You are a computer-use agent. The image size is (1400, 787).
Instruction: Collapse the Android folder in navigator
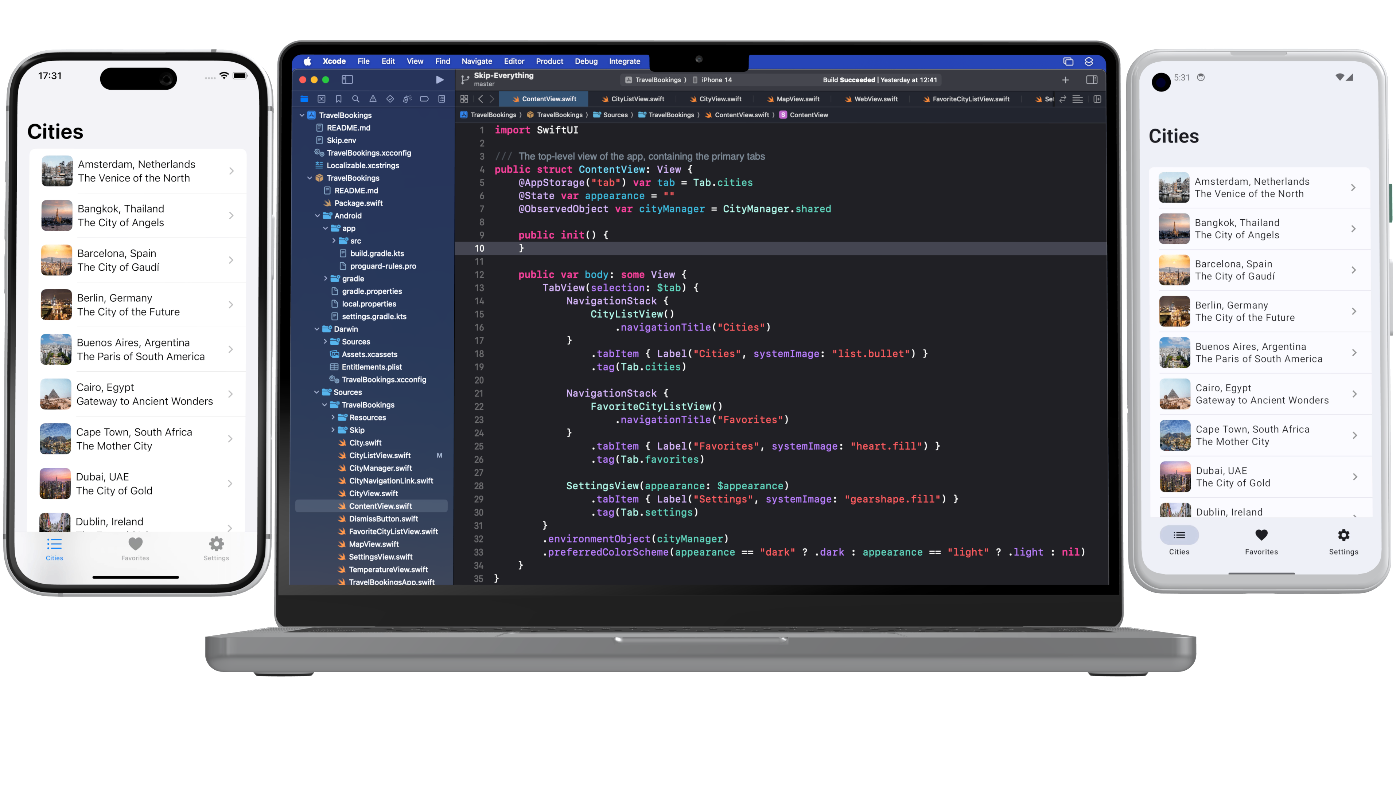[317, 215]
